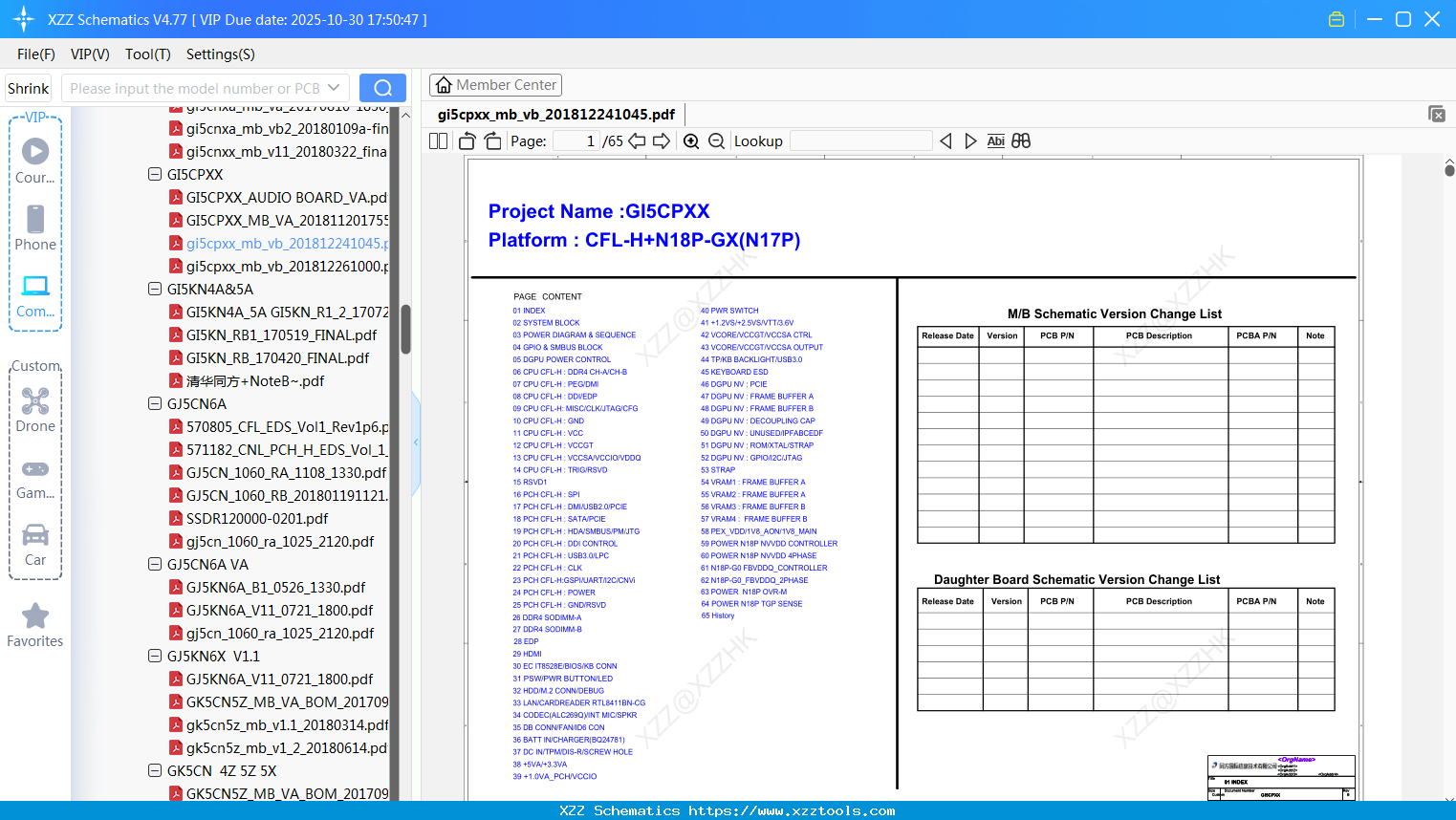Click the file tree scroll-up arrow
The width and height of the screenshot is (1456, 820).
[x=405, y=115]
